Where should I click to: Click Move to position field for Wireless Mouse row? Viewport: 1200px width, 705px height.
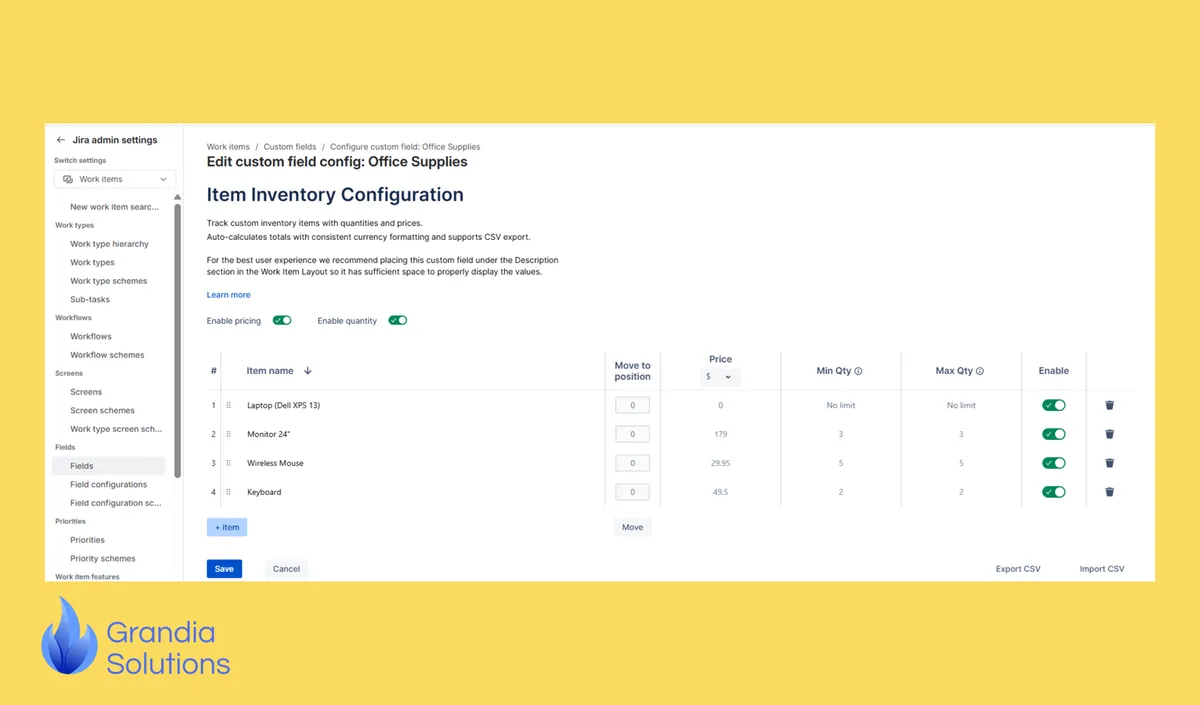point(632,463)
